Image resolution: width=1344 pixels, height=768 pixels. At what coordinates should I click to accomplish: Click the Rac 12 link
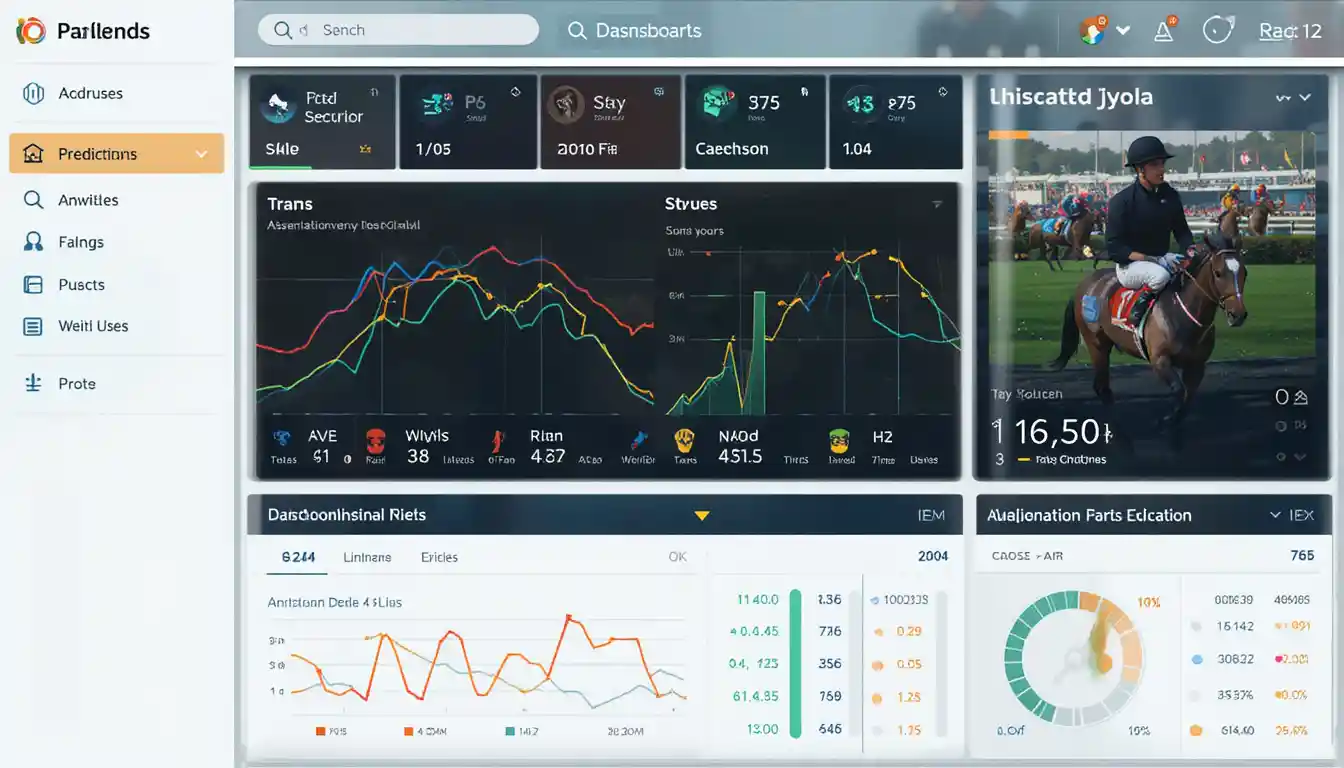click(x=1290, y=31)
